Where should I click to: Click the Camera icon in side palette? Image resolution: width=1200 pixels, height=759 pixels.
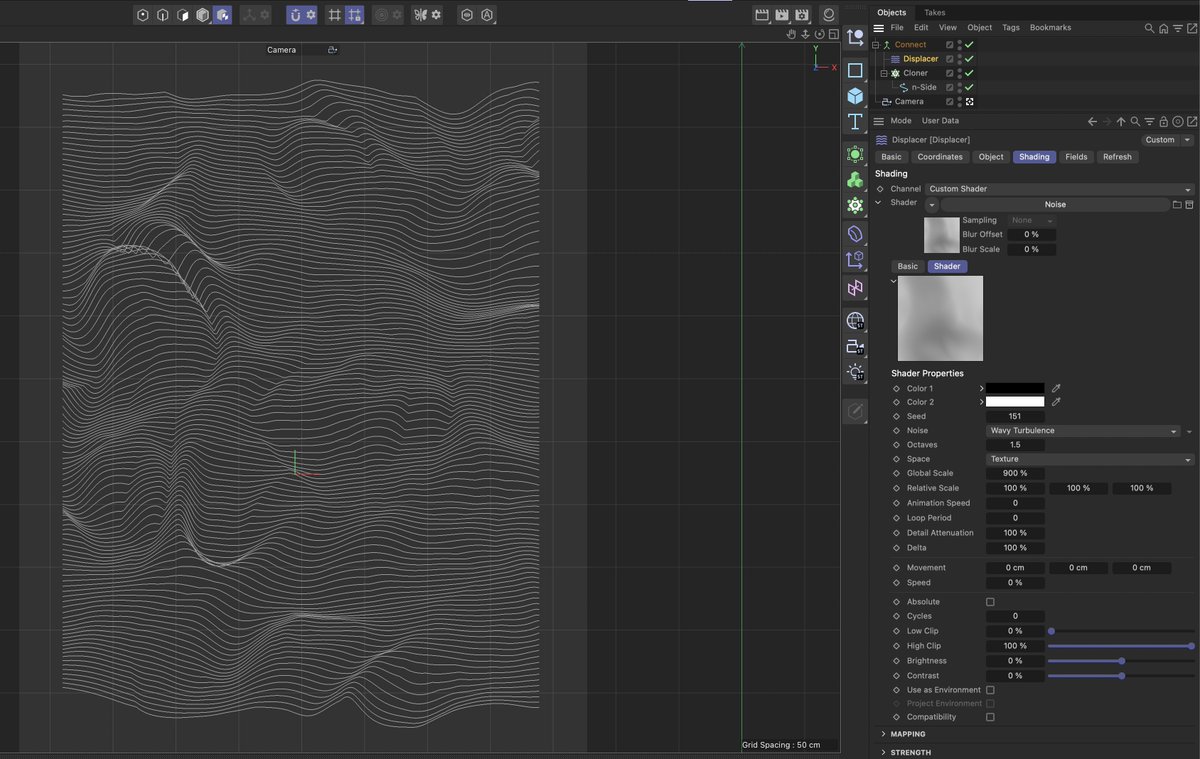point(855,347)
